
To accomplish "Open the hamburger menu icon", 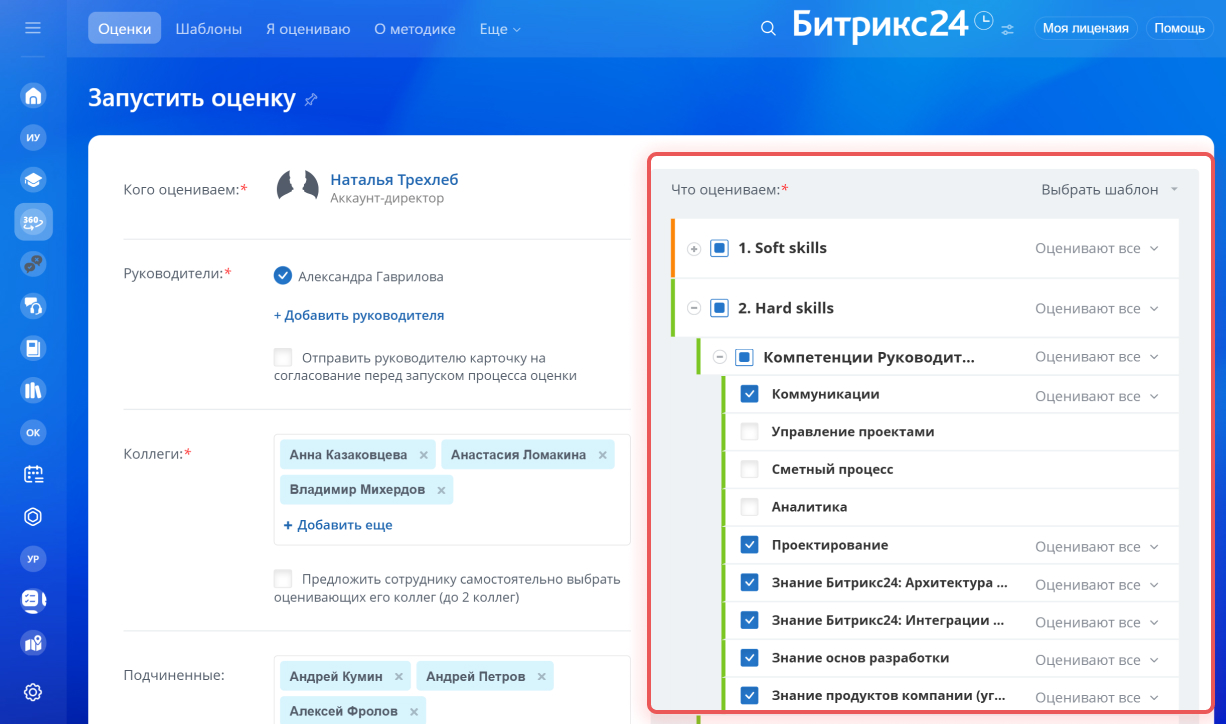I will (x=33, y=28).
